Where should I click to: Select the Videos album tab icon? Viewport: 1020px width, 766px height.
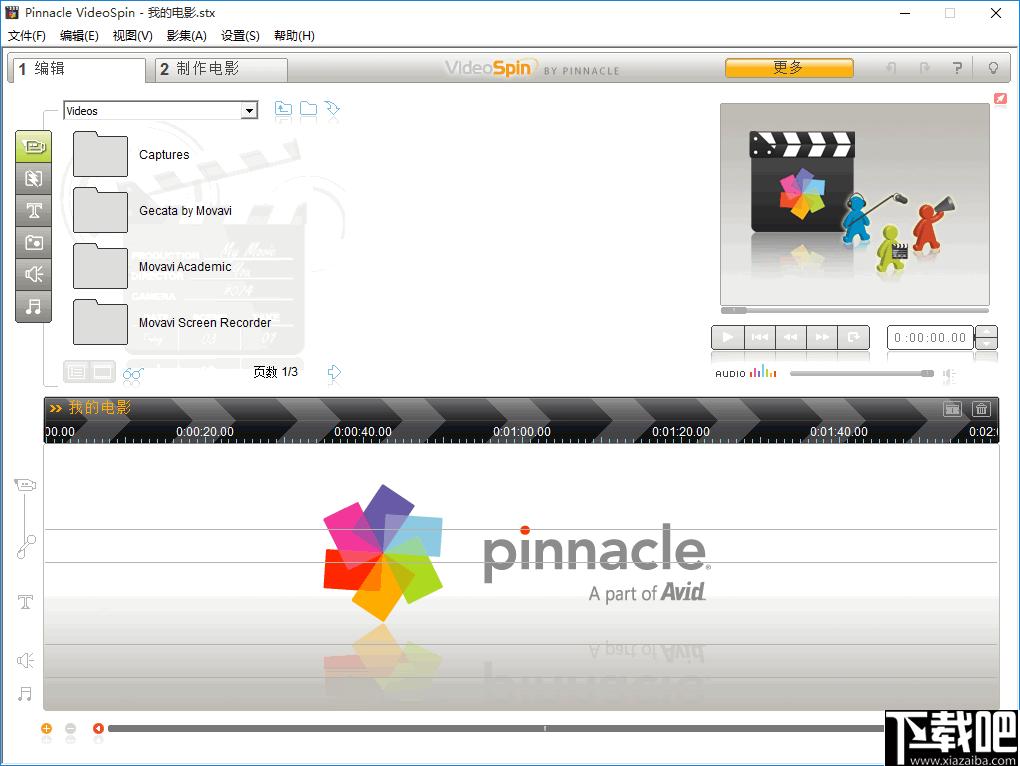click(33, 146)
